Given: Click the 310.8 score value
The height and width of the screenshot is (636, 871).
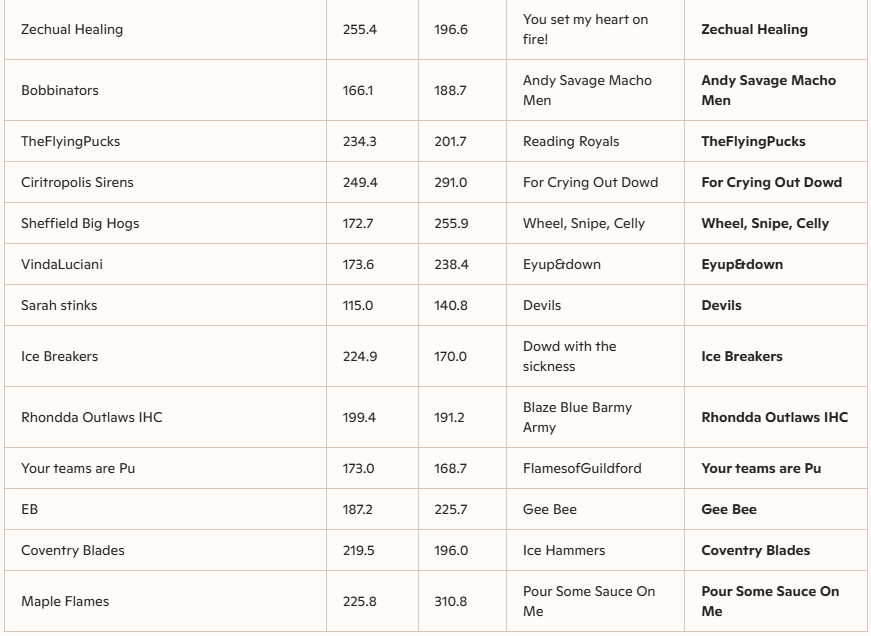Looking at the screenshot, I should (450, 601).
